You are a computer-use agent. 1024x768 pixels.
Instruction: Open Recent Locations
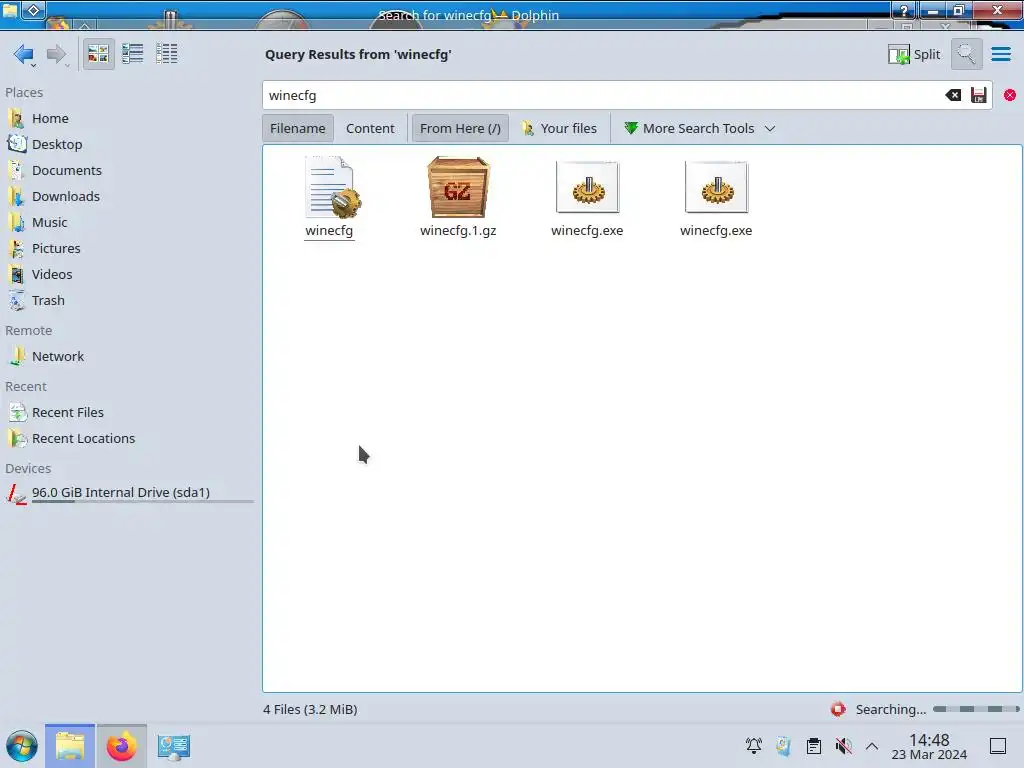pyautogui.click(x=83, y=439)
